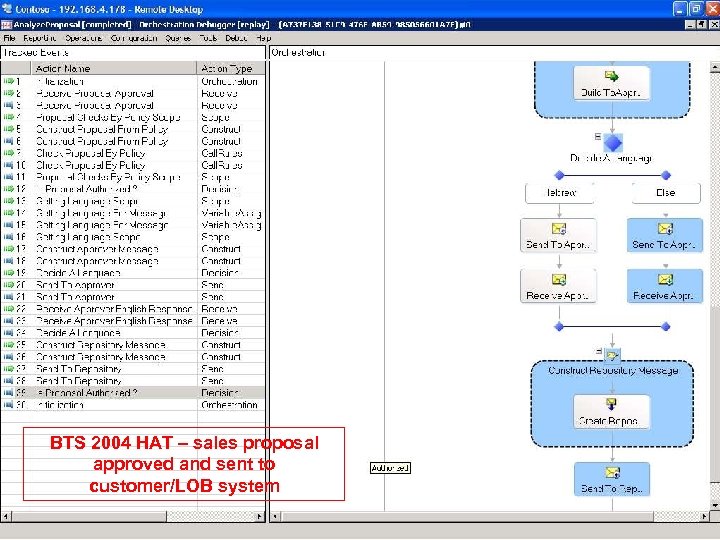
Task: Click the blue end icon of event 3
Action: tap(8, 105)
